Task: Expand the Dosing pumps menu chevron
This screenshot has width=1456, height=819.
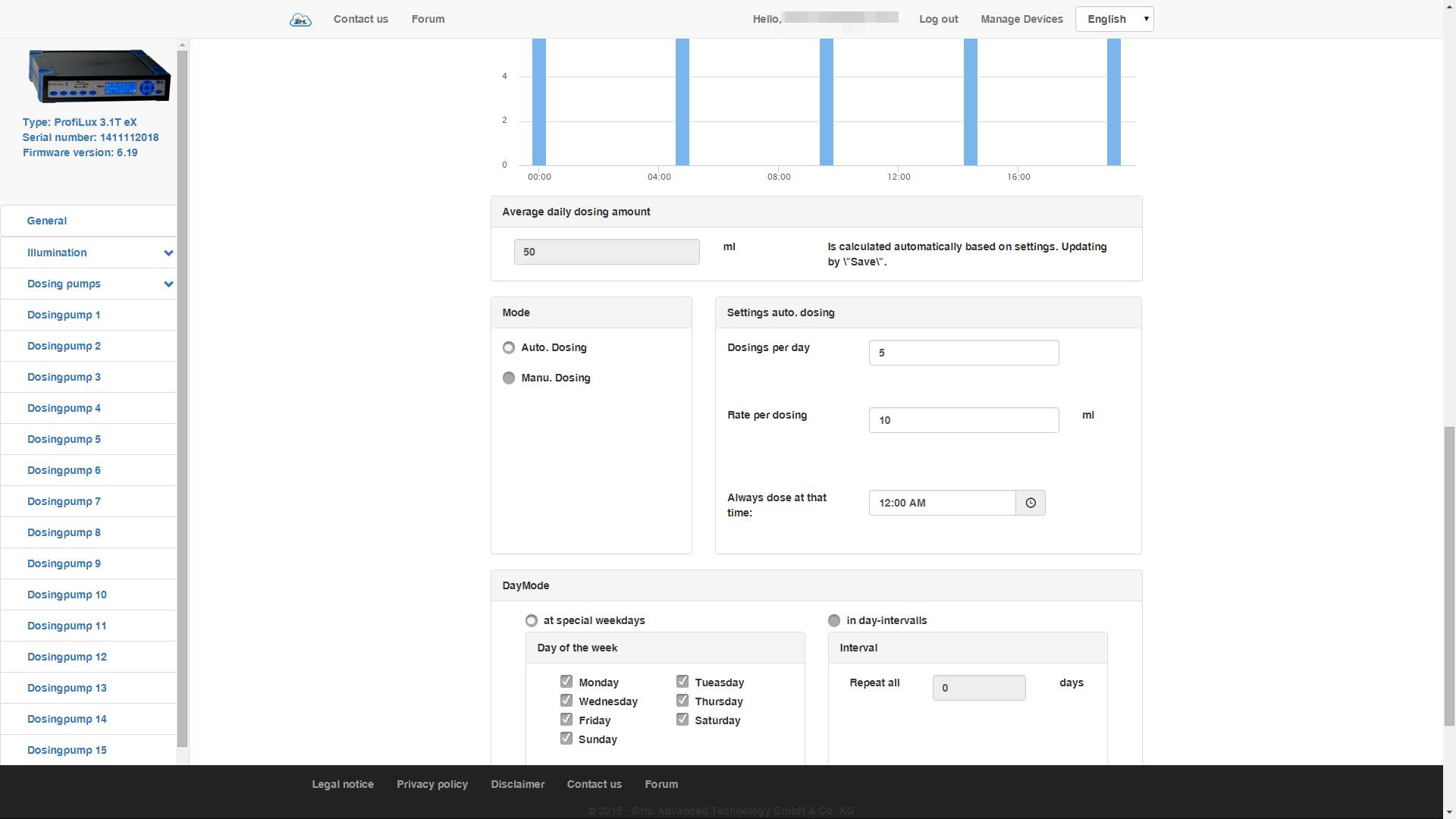Action: (168, 284)
